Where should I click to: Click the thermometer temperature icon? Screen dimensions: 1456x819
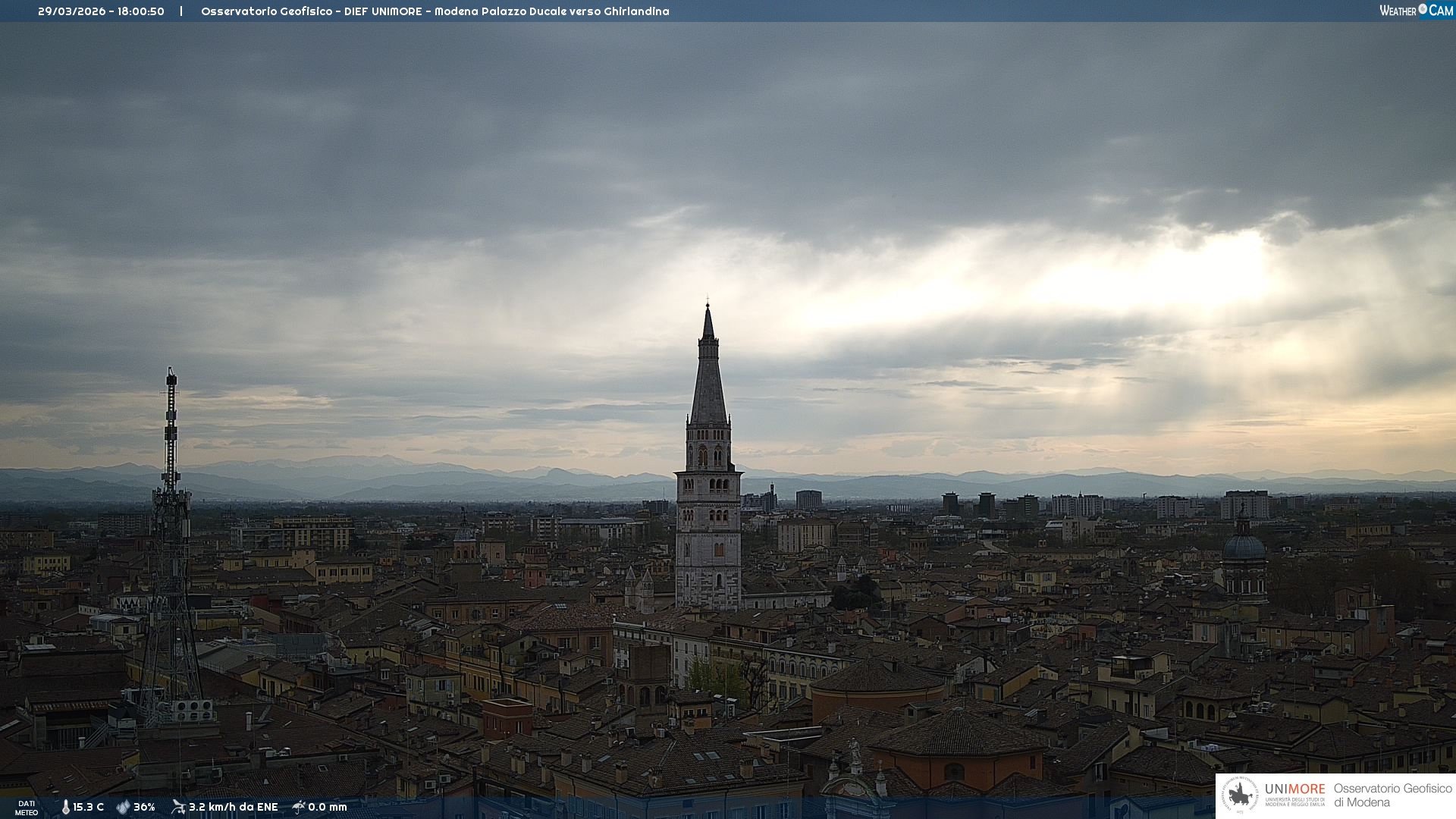click(65, 807)
